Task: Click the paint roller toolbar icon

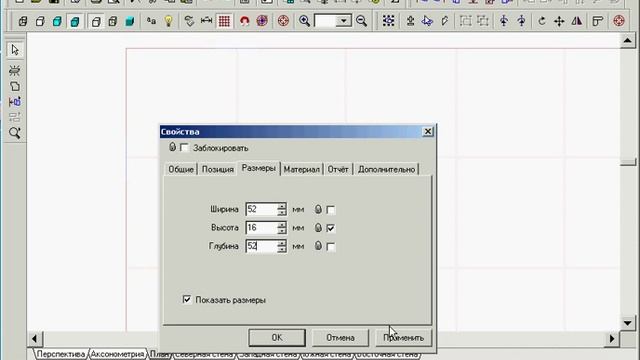Action: coord(598,21)
